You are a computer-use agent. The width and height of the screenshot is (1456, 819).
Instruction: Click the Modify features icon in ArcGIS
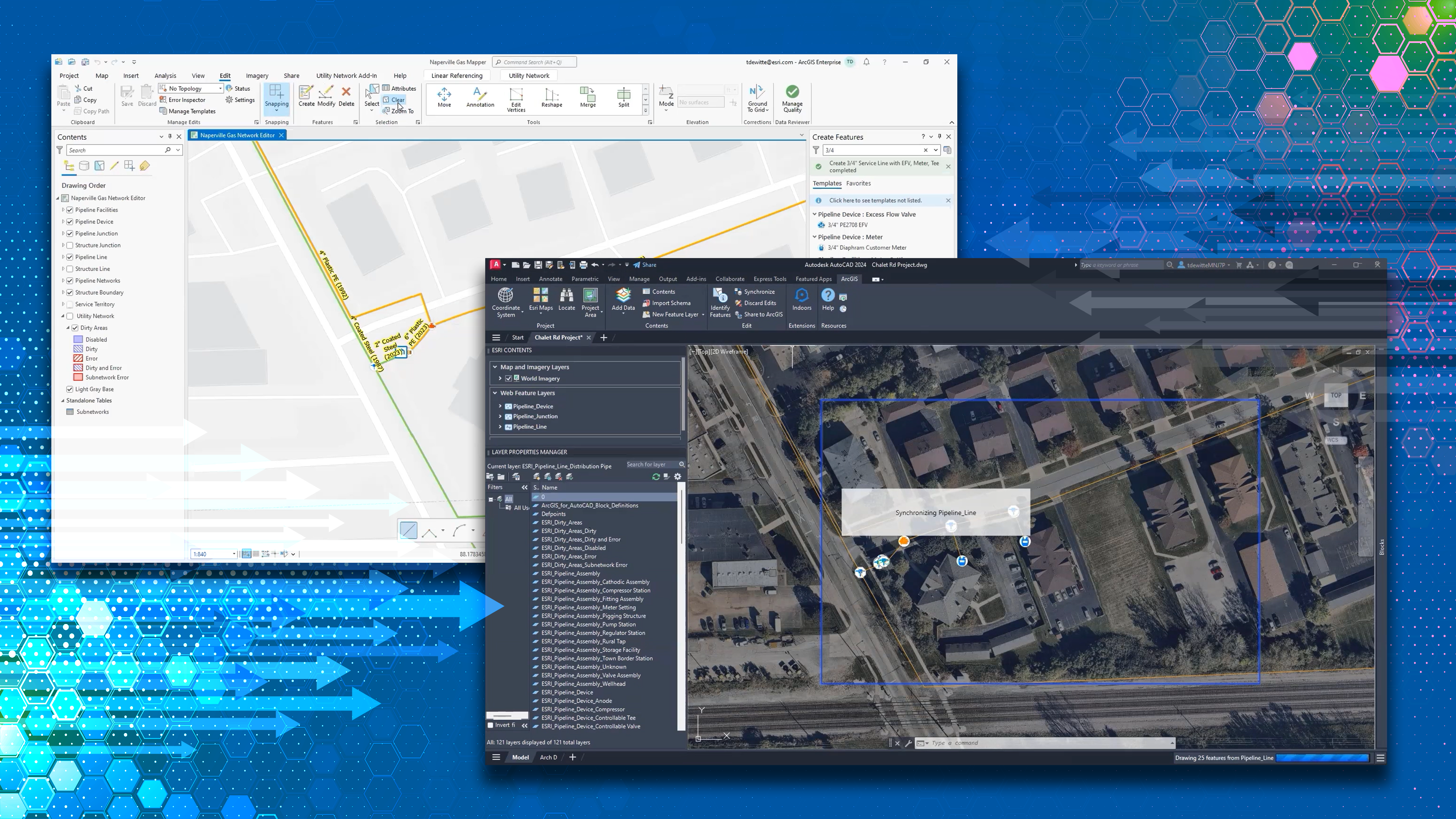point(326,96)
